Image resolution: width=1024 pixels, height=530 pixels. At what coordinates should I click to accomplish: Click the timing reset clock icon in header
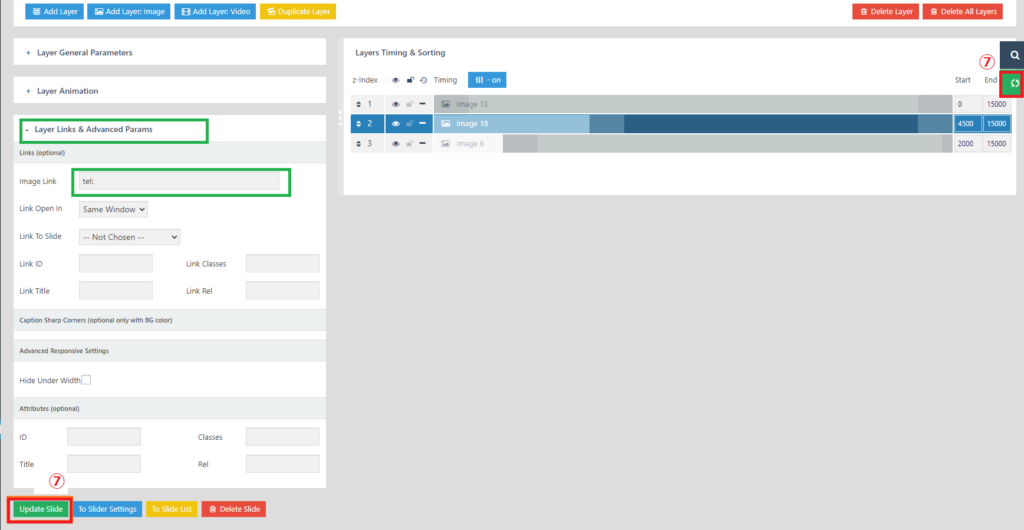pyautogui.click(x=423, y=80)
